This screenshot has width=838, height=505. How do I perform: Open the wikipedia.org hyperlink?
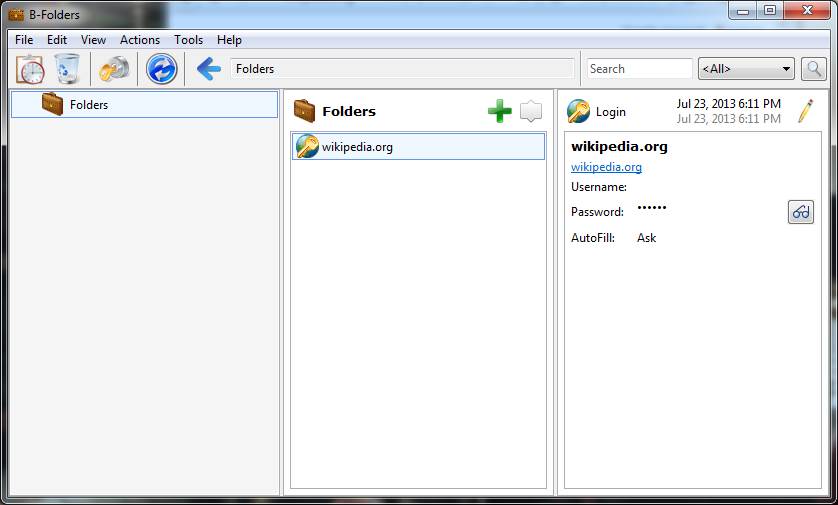click(x=606, y=167)
